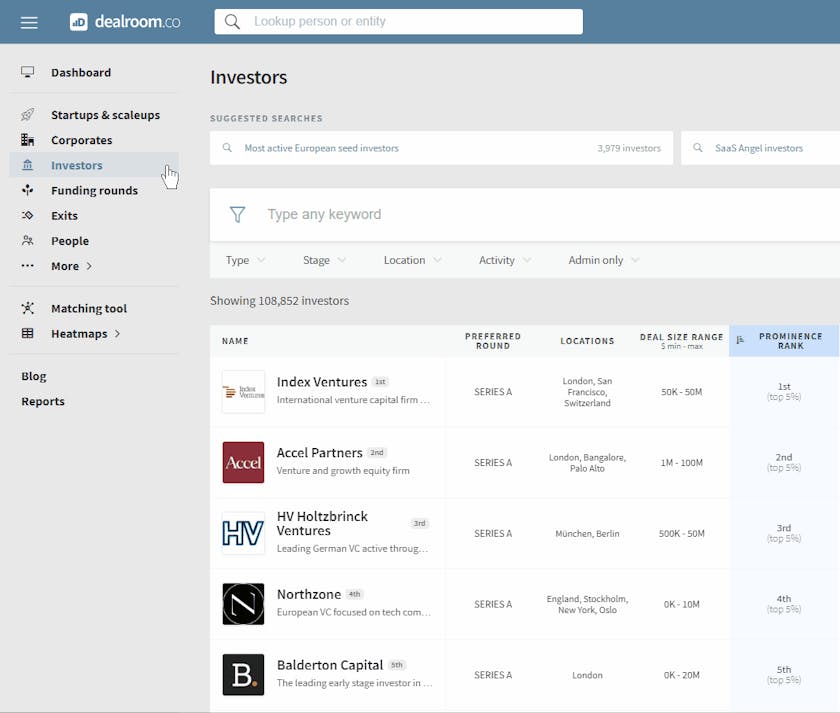Expand the Location filter dropdown

pyautogui.click(x=412, y=260)
